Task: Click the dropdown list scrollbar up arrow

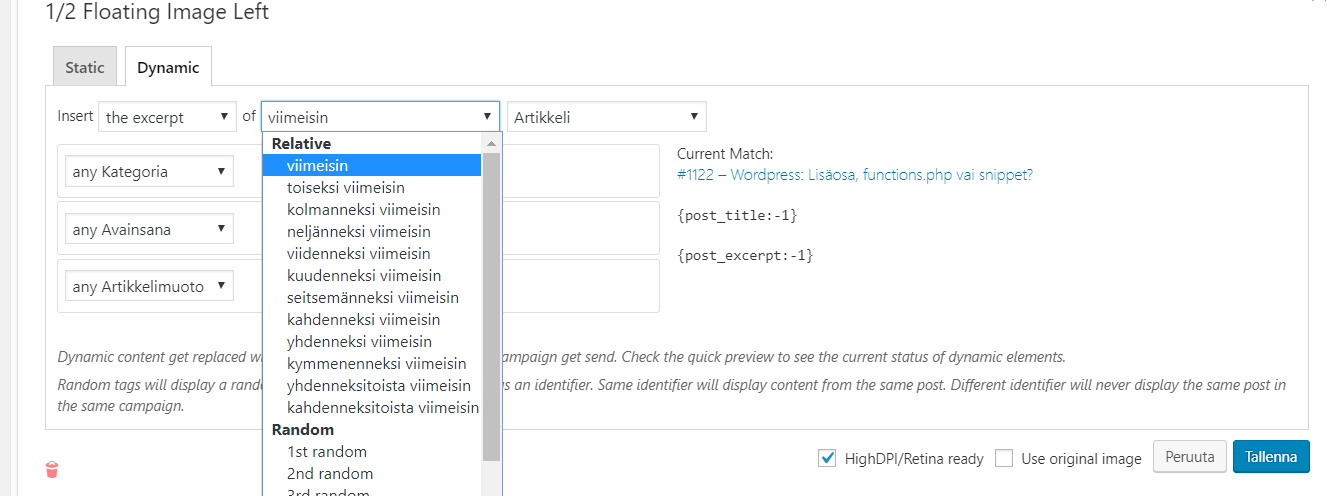Action: 491,144
